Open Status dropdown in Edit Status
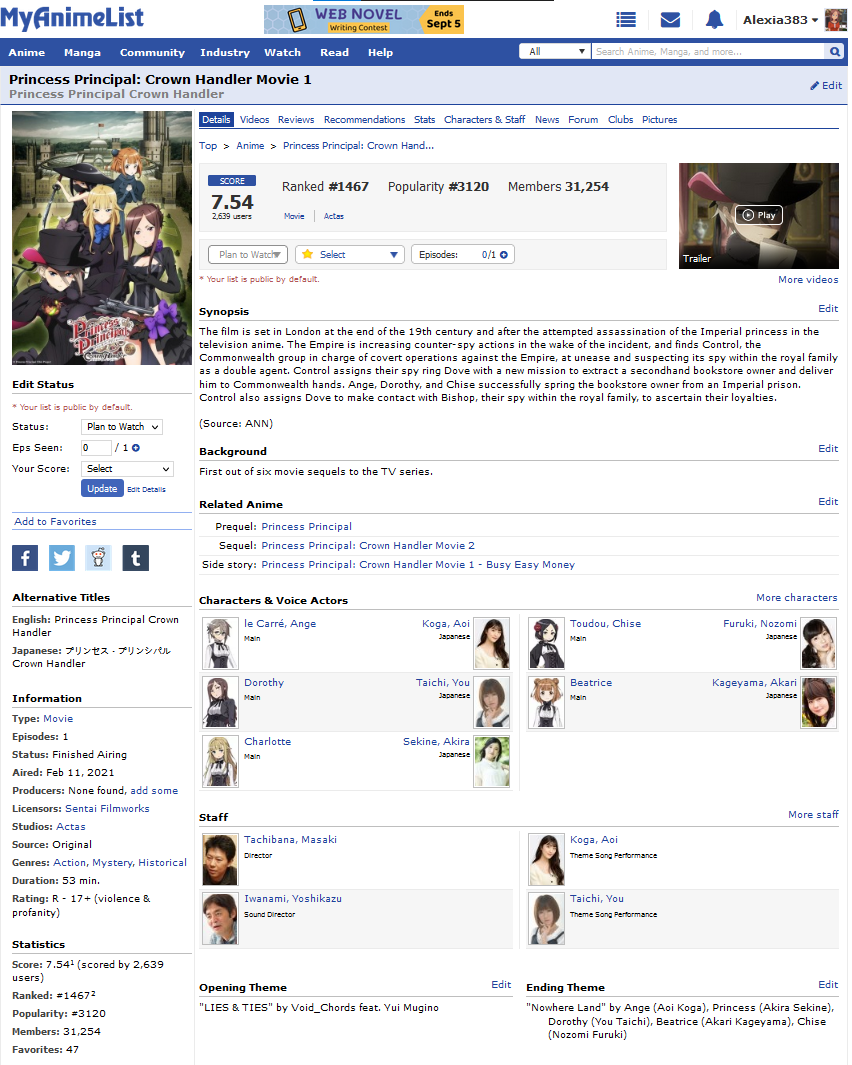 (122, 427)
